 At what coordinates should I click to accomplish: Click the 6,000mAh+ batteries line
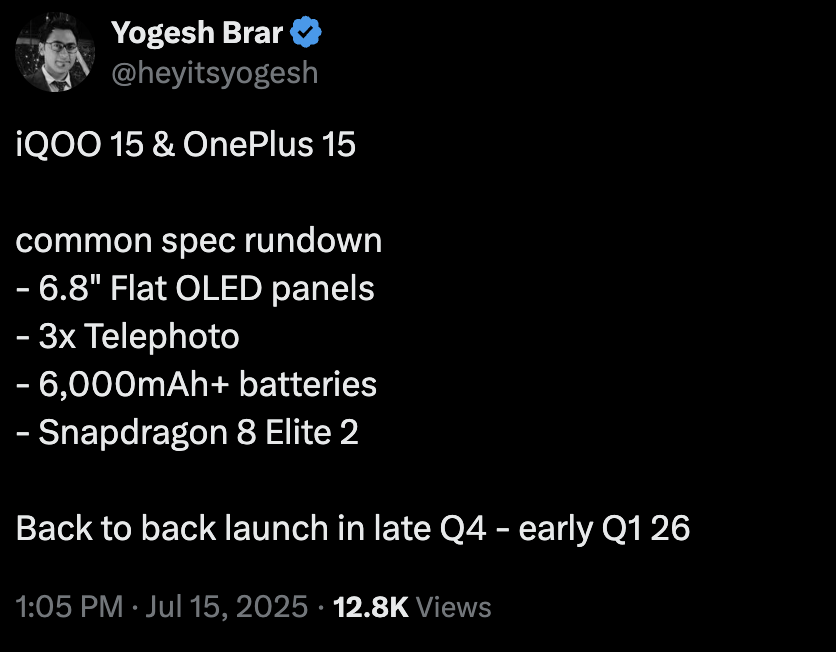tap(196, 384)
